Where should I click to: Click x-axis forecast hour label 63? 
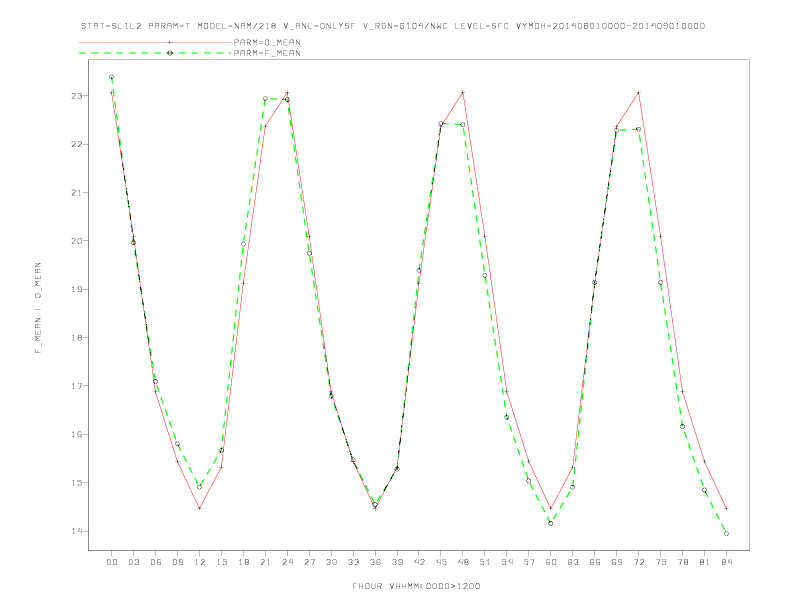pos(573,562)
